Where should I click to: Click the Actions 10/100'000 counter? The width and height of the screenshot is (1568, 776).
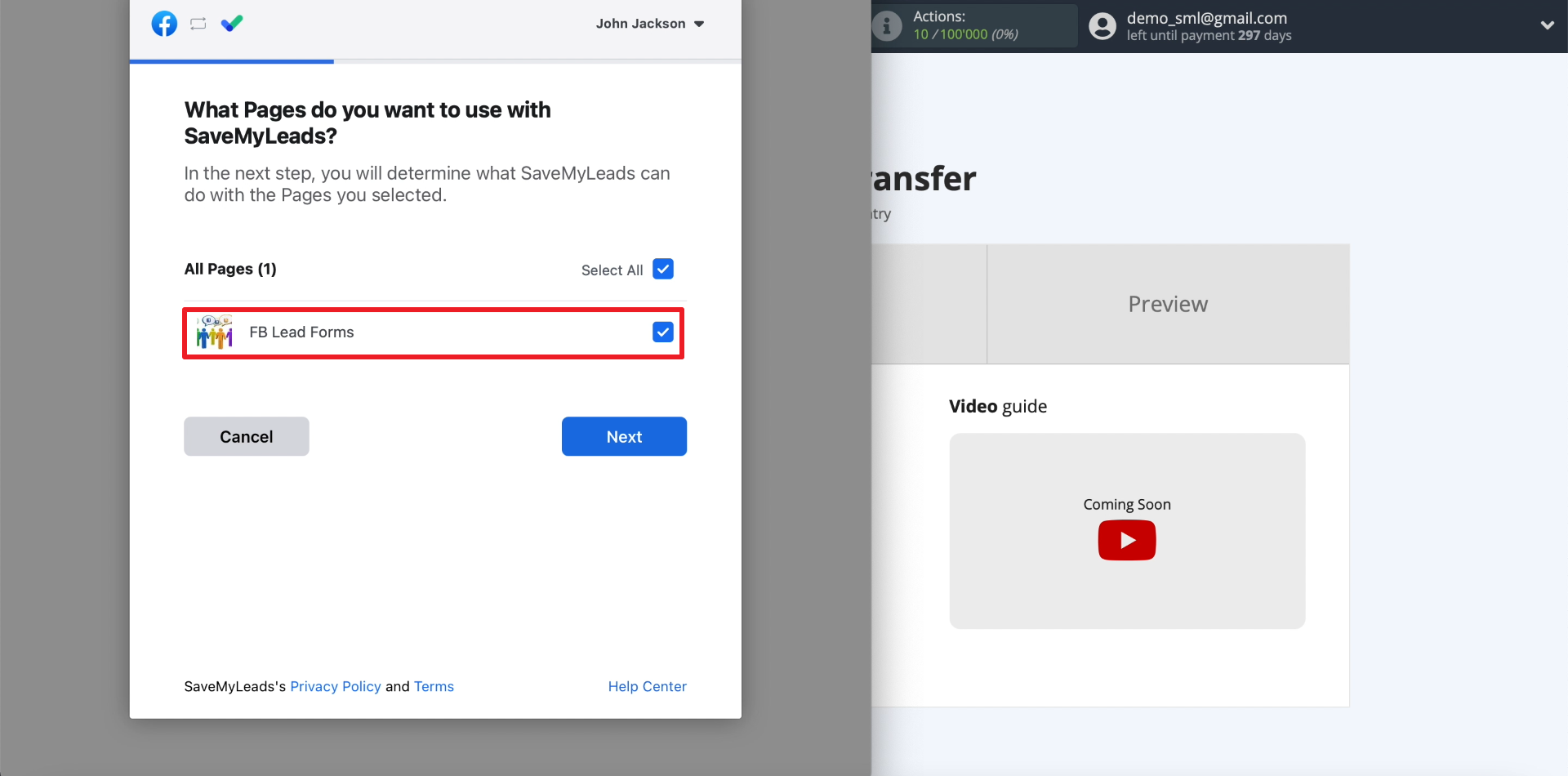click(965, 34)
